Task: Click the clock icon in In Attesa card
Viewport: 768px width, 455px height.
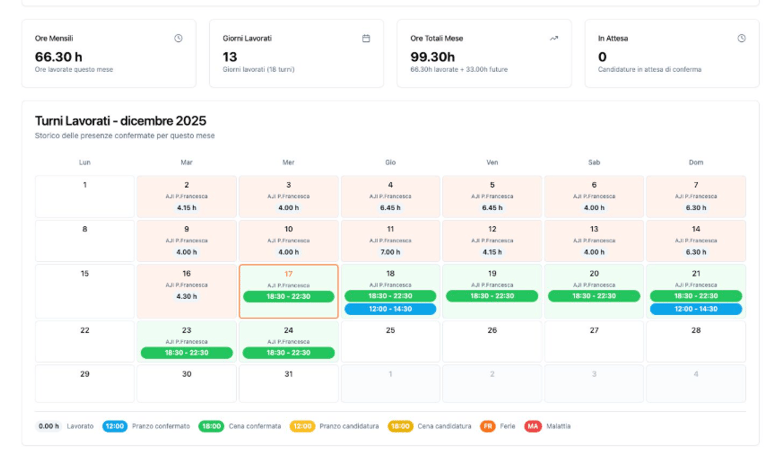Action: [x=741, y=38]
